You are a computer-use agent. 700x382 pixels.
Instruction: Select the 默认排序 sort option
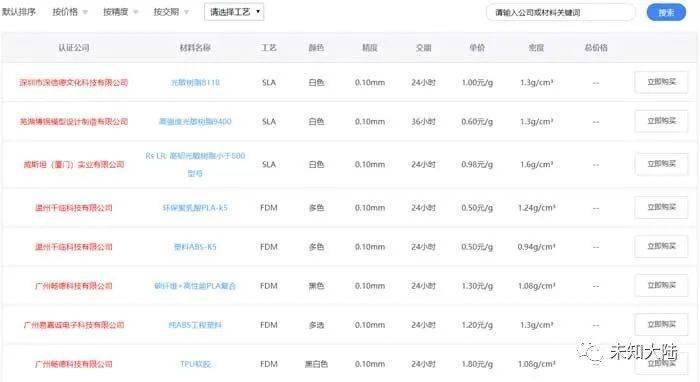tap(19, 12)
